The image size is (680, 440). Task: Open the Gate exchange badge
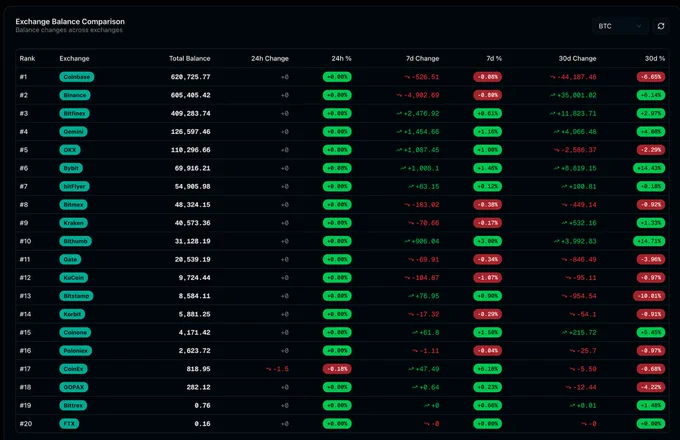70,259
